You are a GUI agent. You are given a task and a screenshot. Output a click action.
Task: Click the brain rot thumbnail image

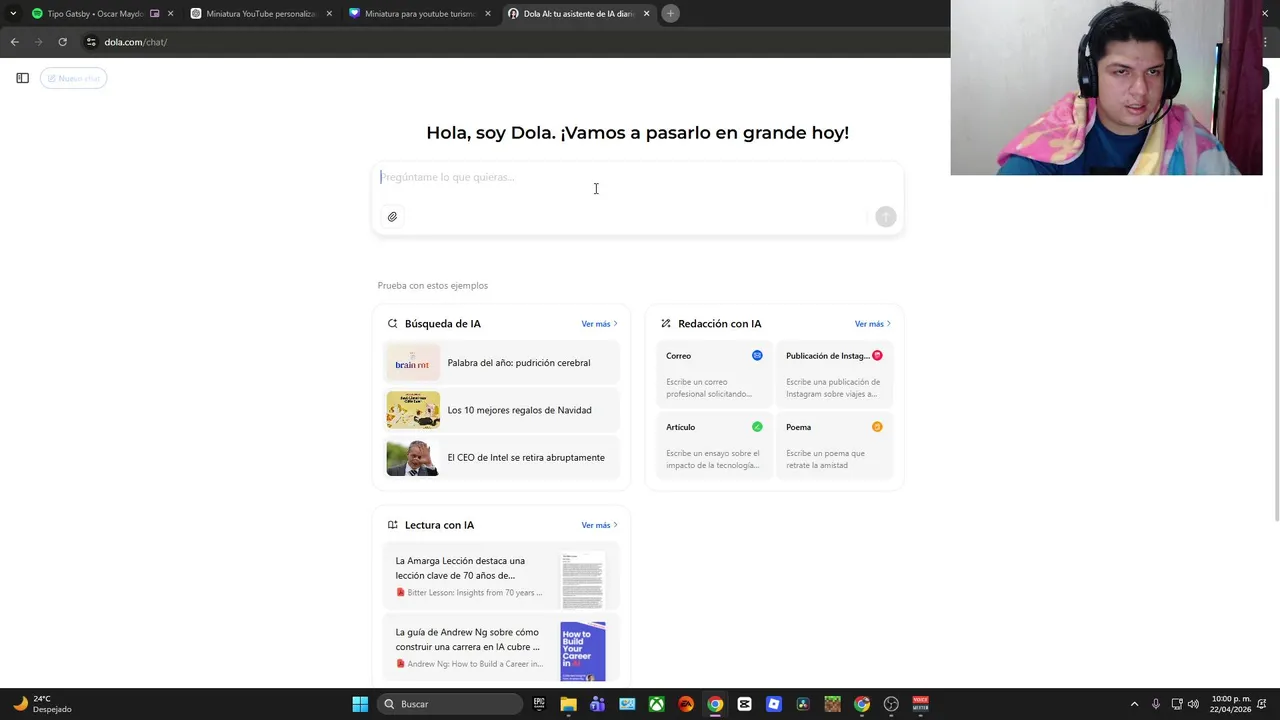click(x=413, y=363)
